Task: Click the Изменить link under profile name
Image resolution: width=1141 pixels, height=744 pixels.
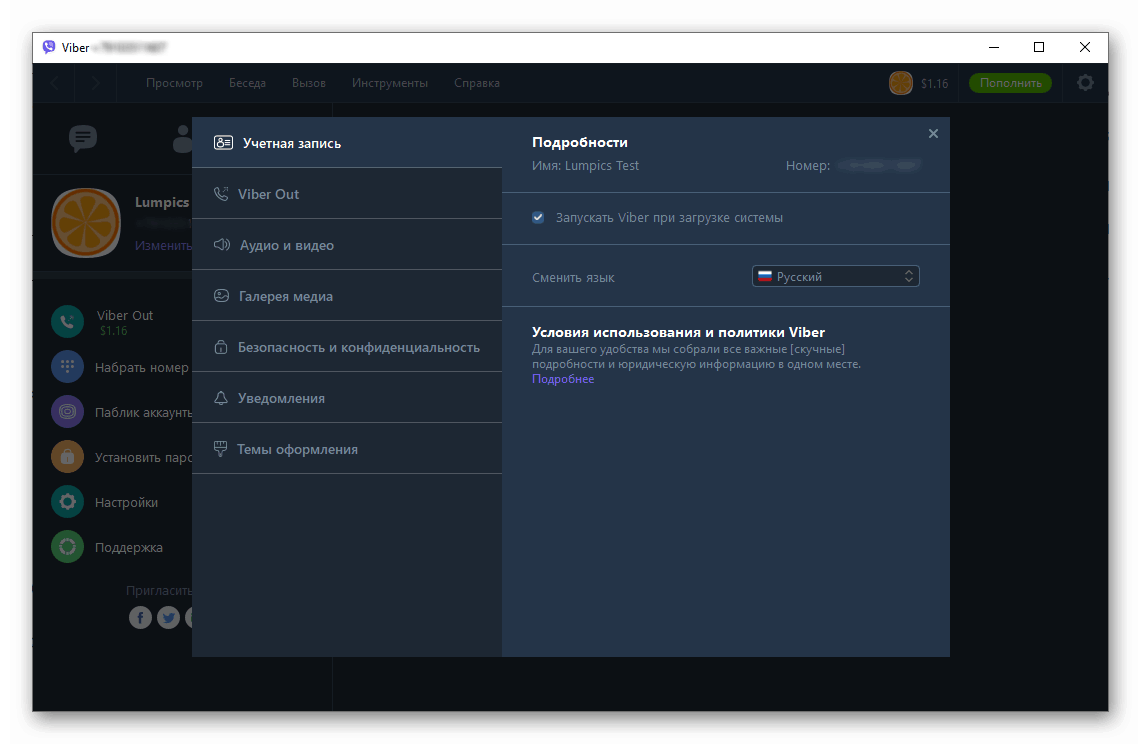Action: pyautogui.click(x=163, y=245)
